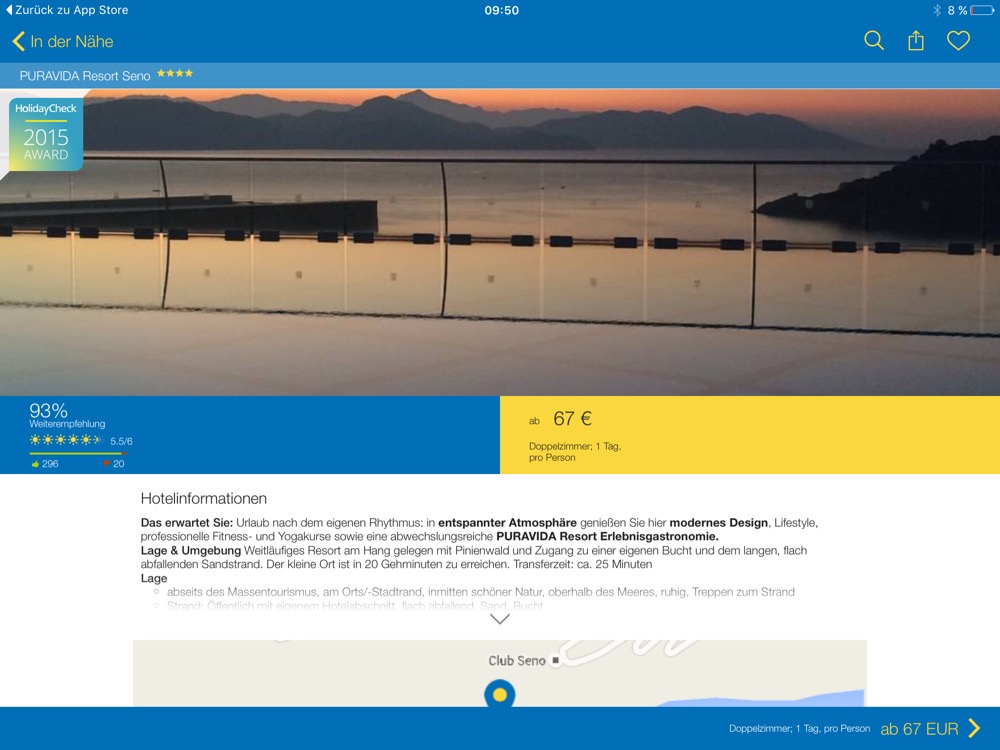Click the recommendation progress bar

78,453
